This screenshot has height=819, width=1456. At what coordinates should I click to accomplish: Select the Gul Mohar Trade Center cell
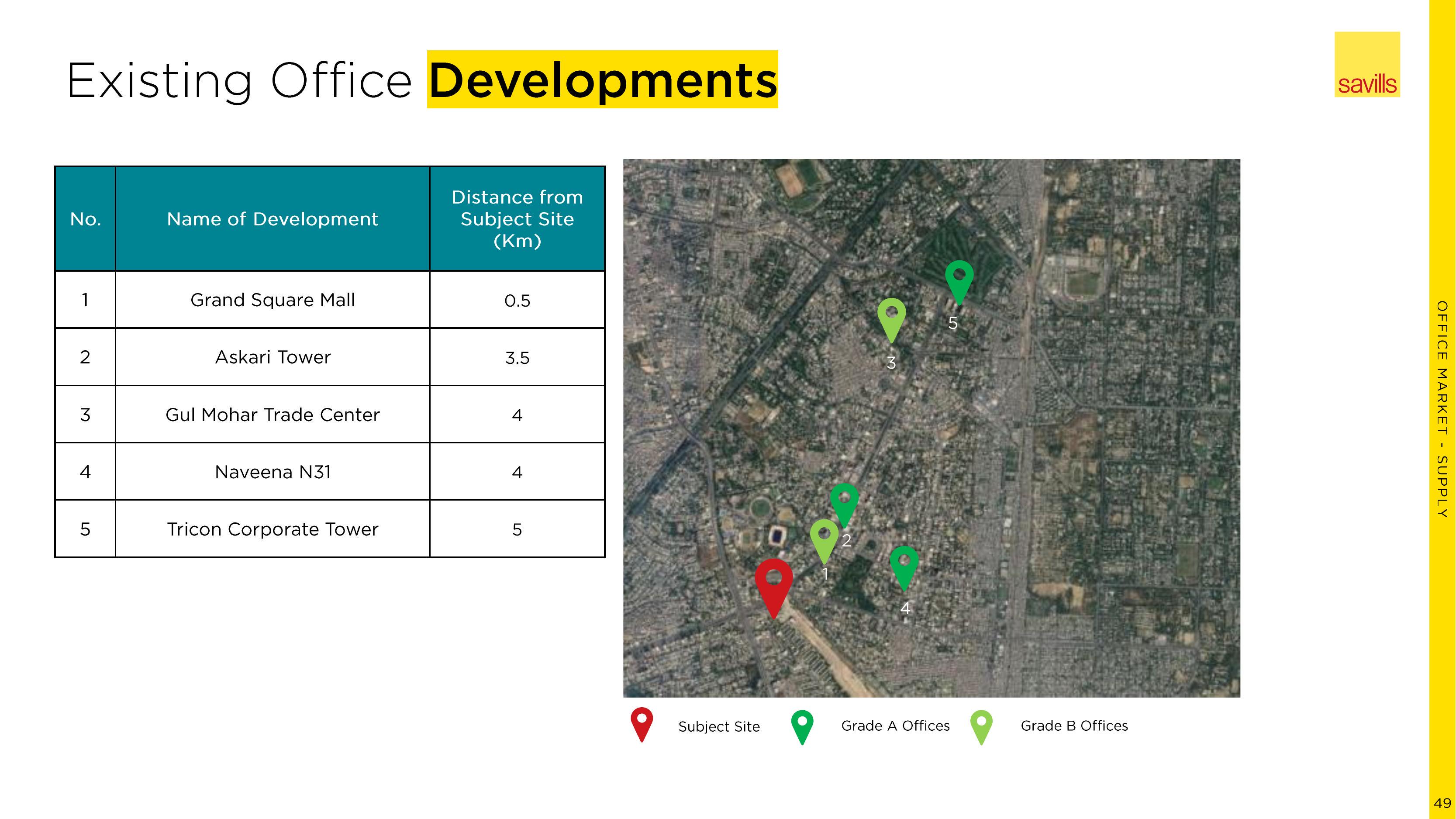273,415
